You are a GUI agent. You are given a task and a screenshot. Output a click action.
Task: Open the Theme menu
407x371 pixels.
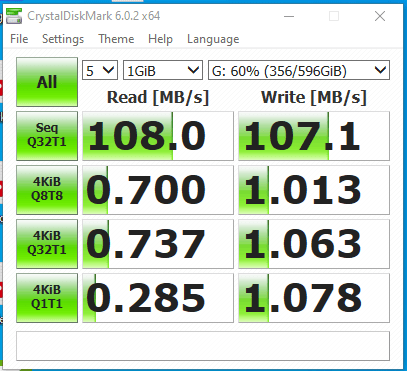click(116, 39)
